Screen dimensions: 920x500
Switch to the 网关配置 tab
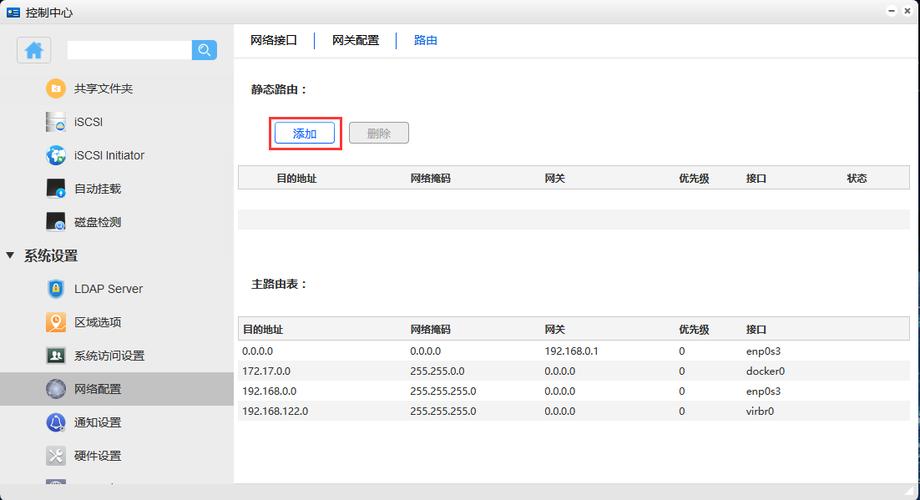click(x=356, y=40)
